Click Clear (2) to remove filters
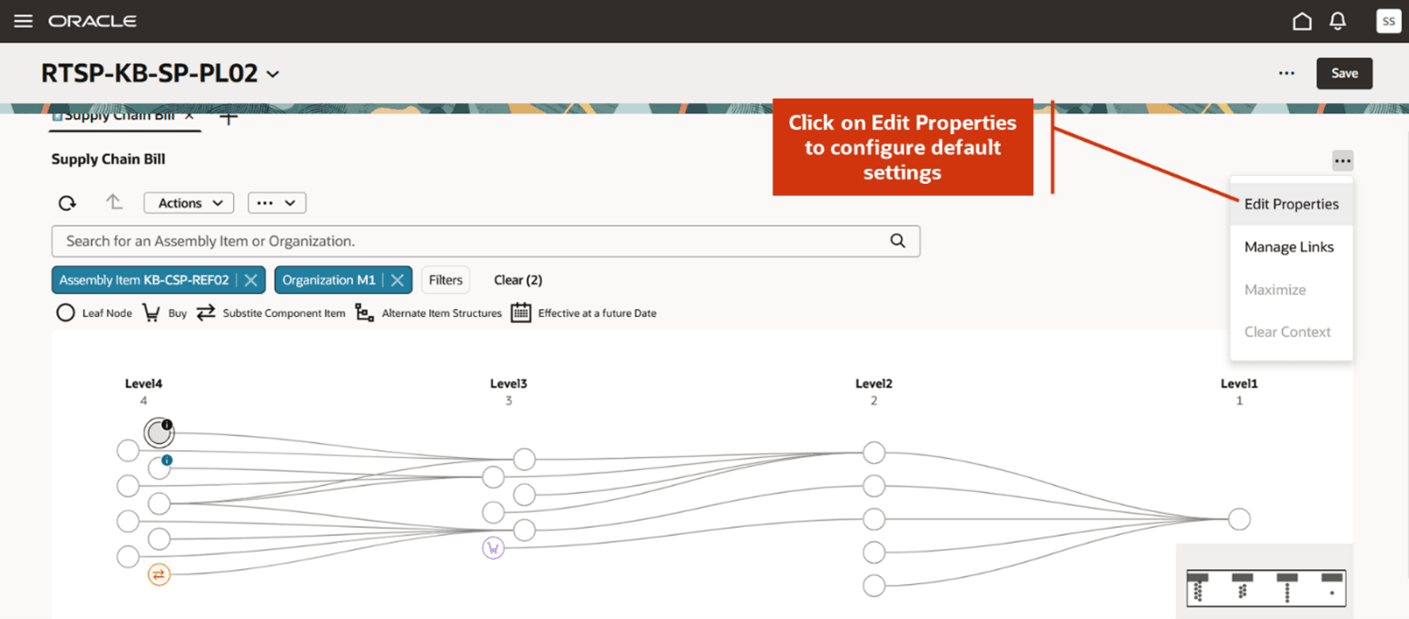This screenshot has height=619, width=1409. click(517, 280)
